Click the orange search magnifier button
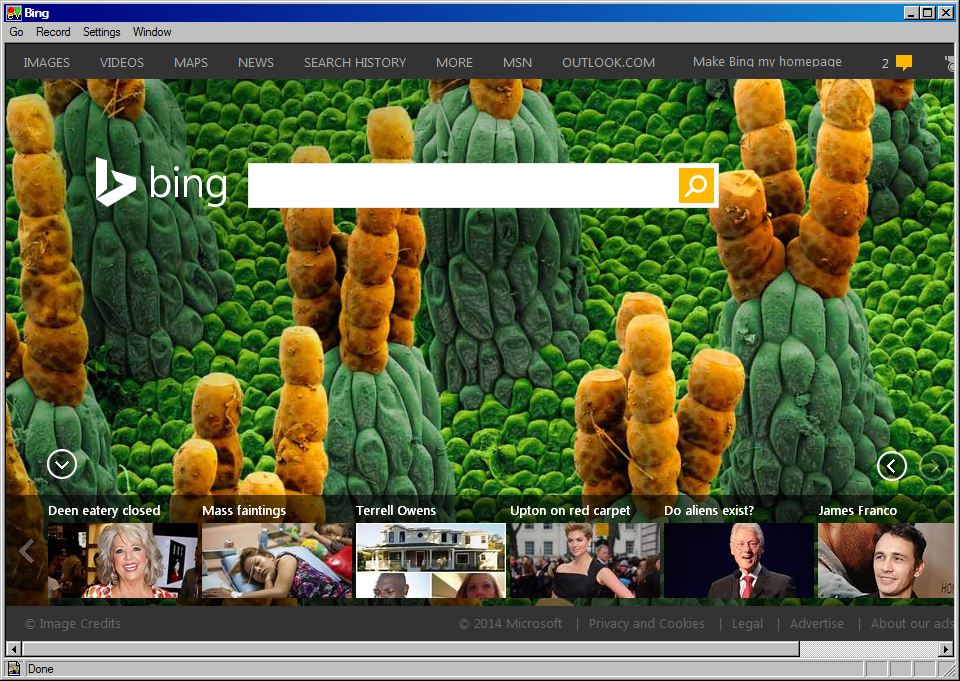960x681 pixels. (697, 185)
